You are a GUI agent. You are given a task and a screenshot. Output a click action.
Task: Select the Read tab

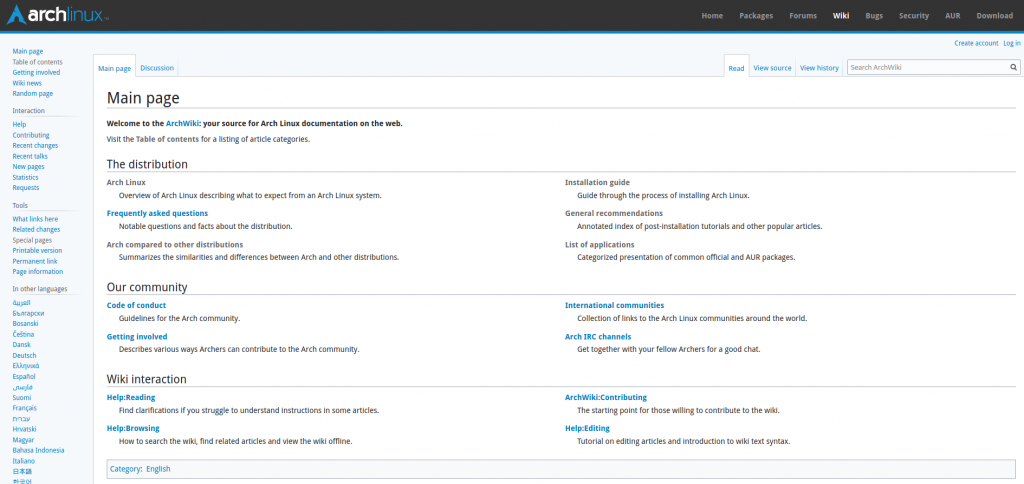(737, 68)
